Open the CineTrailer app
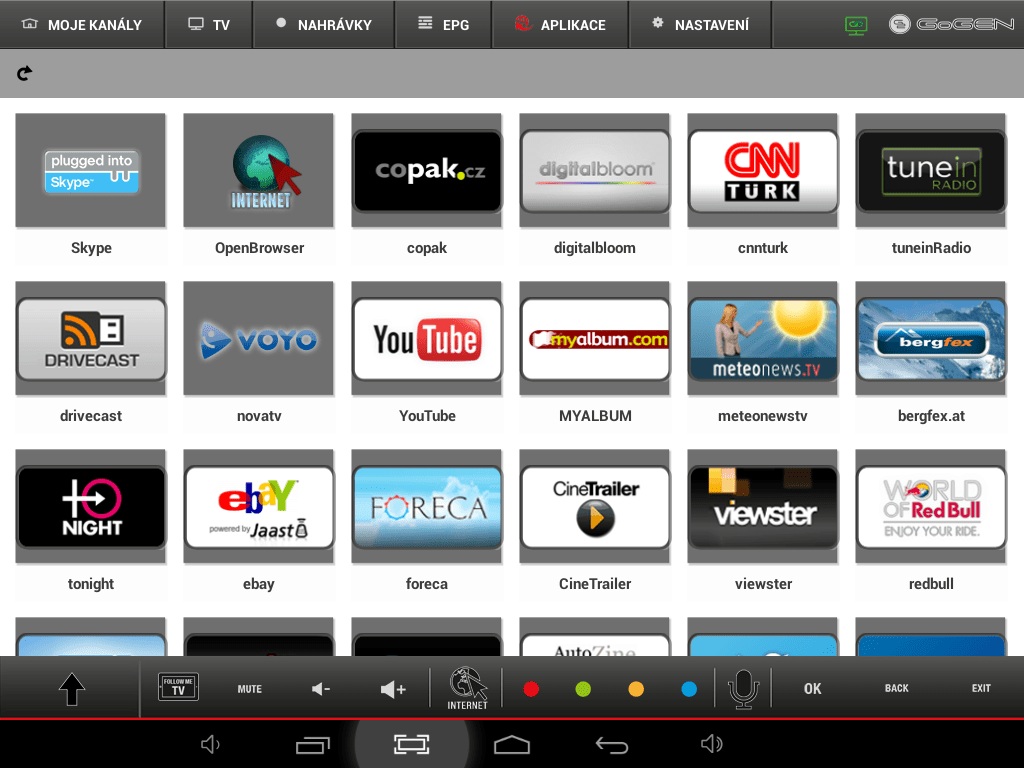Viewport: 1024px width, 768px height. (594, 506)
